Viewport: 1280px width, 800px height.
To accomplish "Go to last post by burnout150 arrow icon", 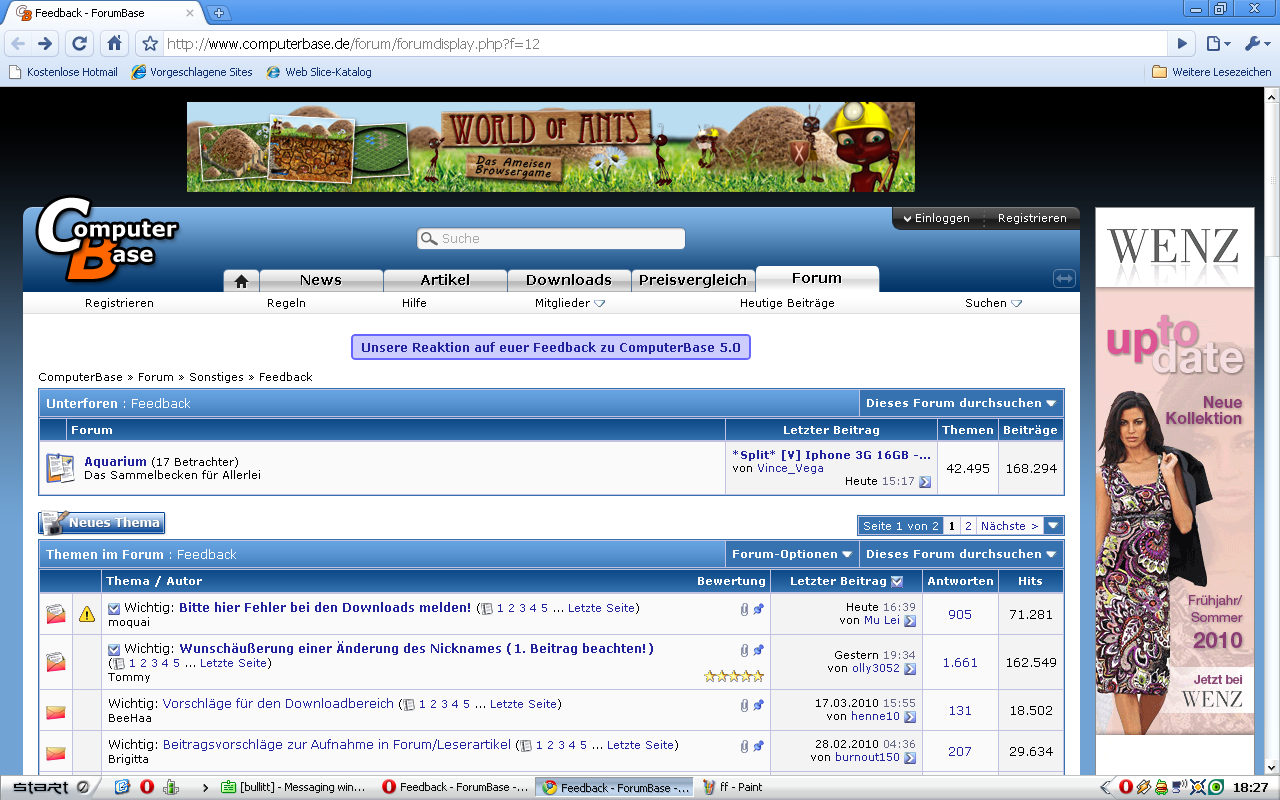I will tap(910, 758).
